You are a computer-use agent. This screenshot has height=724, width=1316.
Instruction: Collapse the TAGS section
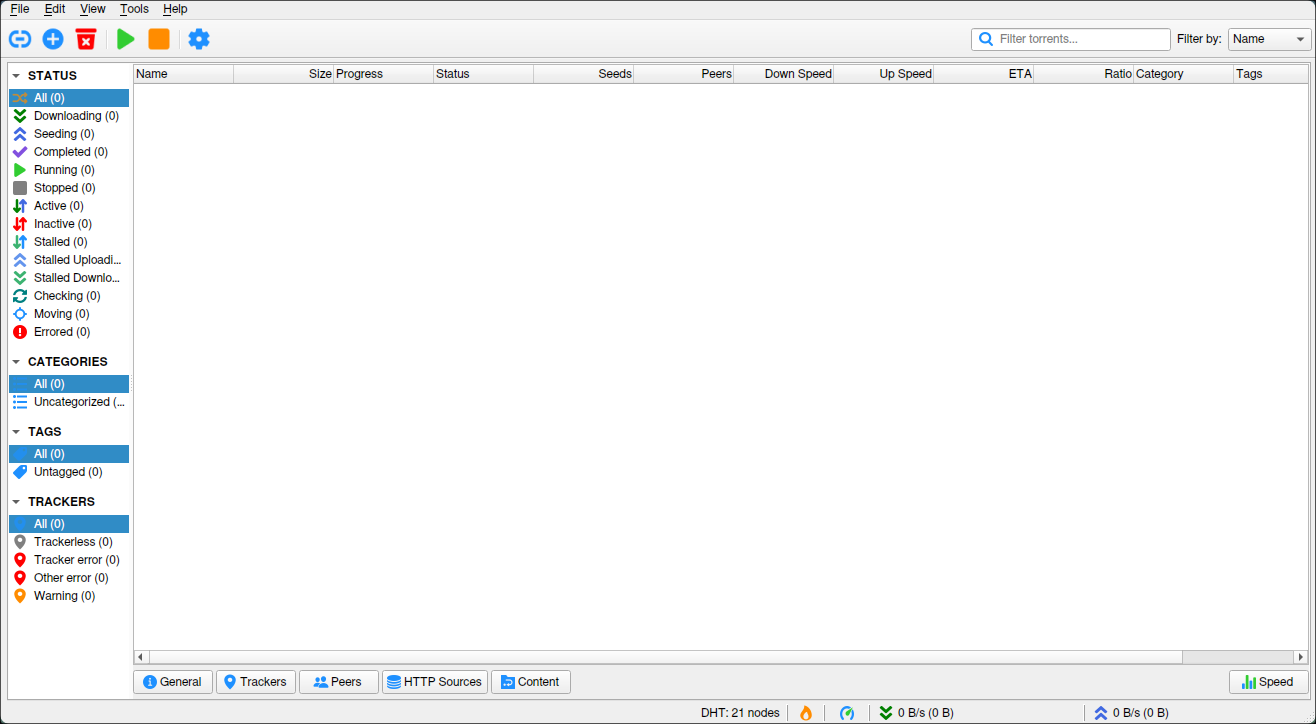click(17, 432)
